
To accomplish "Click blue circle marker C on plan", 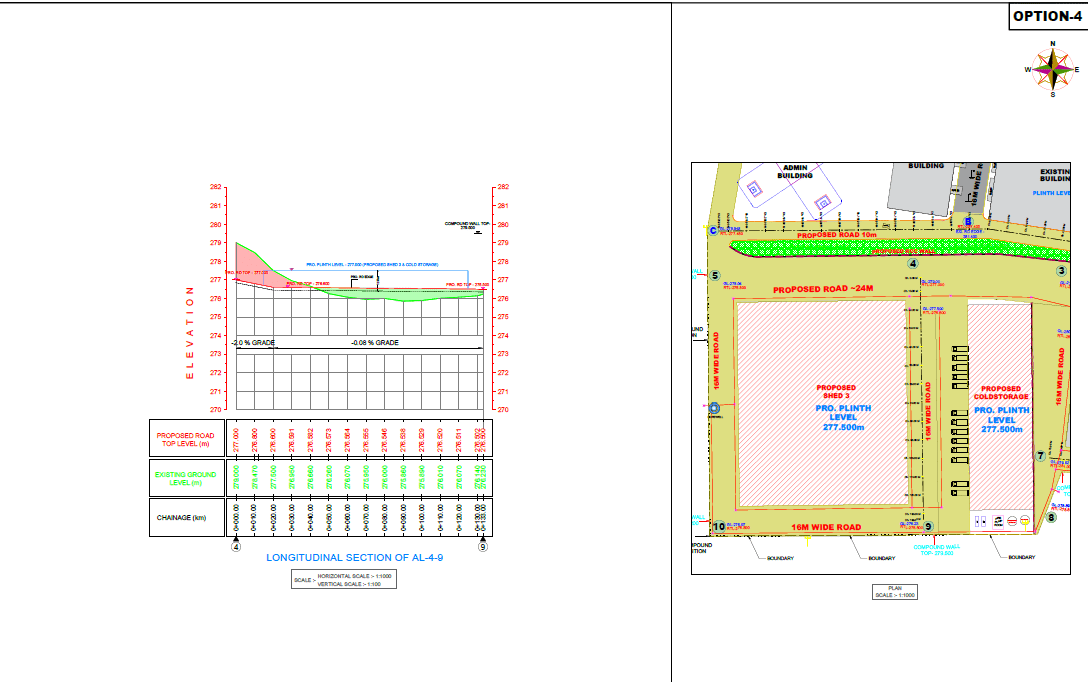I will click(713, 231).
